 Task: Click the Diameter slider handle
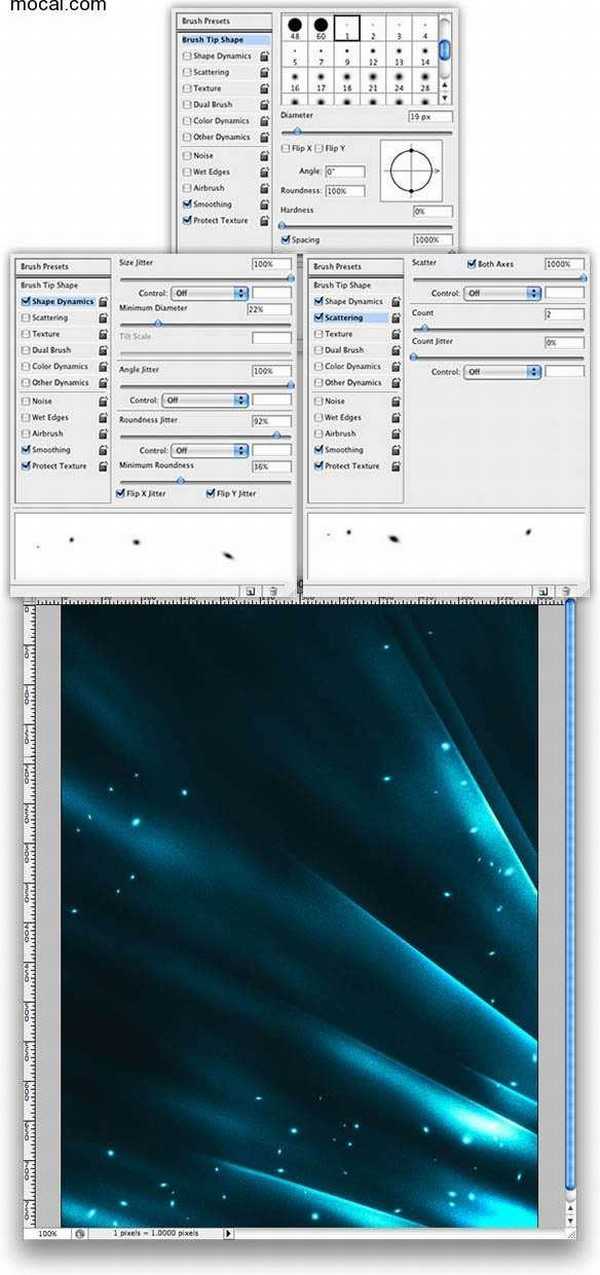297,131
